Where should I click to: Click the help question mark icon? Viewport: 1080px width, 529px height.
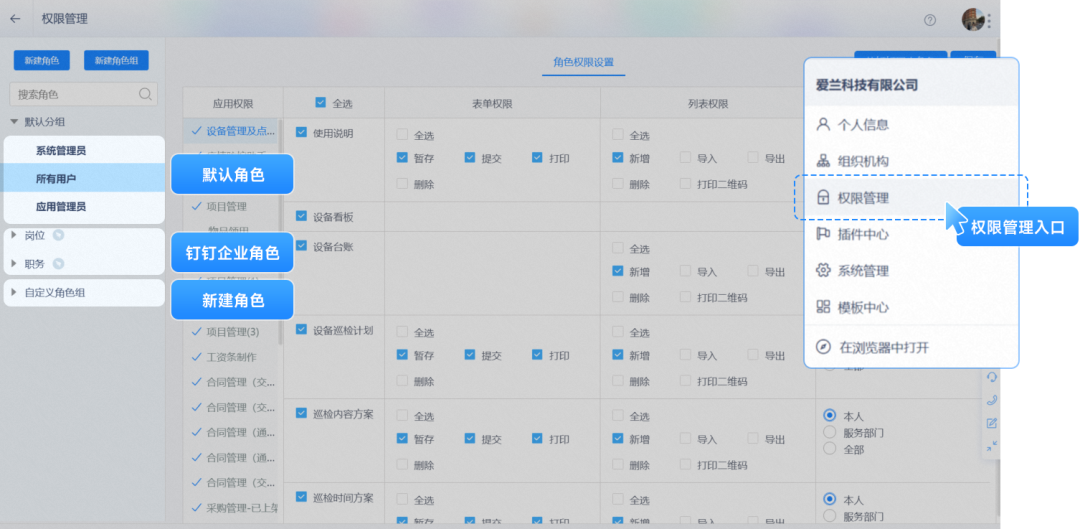click(x=930, y=20)
